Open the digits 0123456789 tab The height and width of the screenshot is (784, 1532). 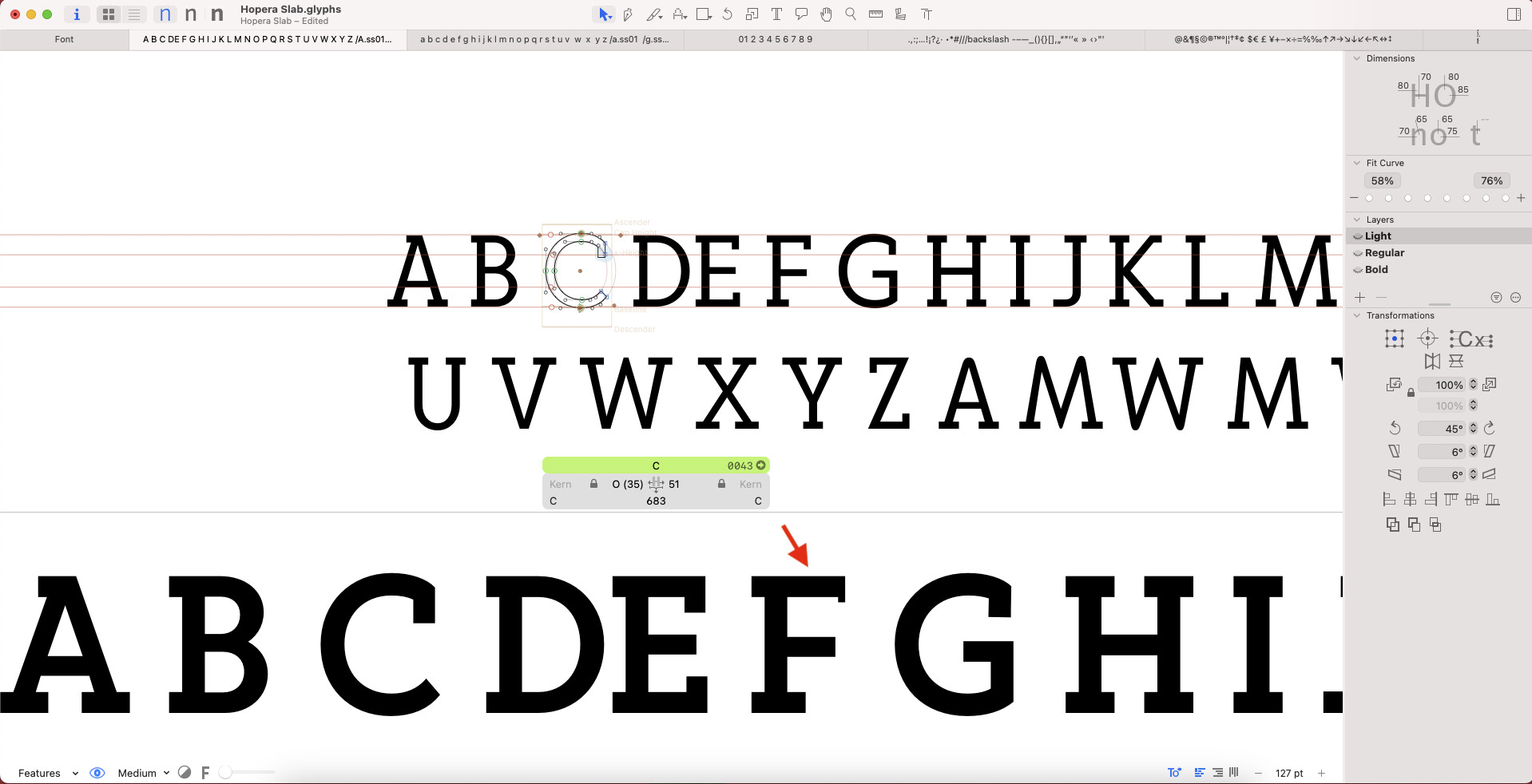tap(776, 39)
